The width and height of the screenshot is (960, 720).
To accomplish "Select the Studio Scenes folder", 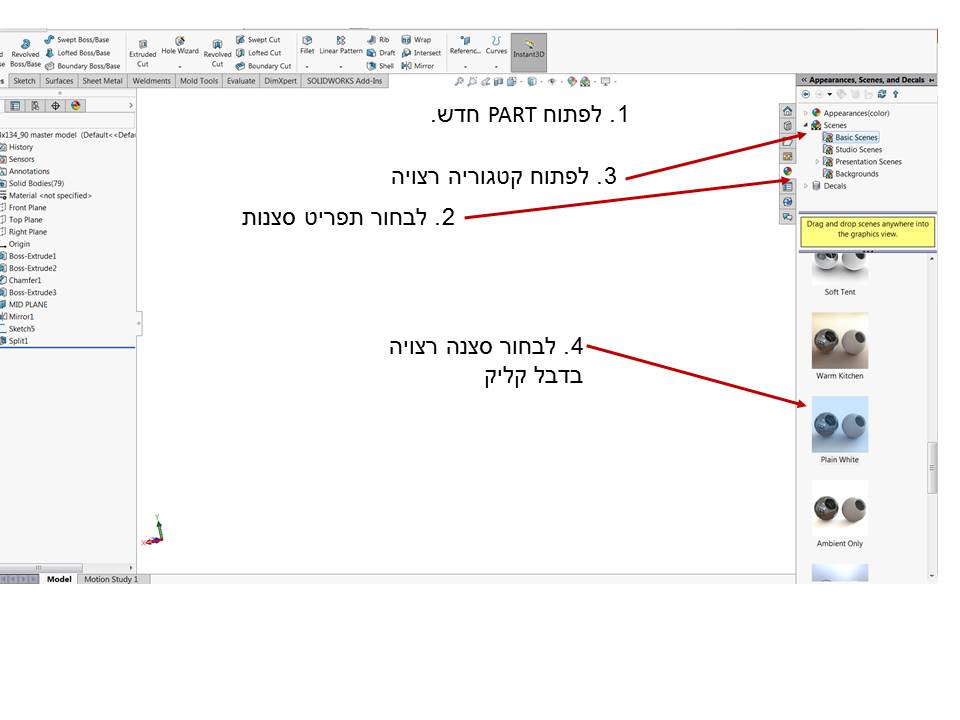I will coord(858,149).
